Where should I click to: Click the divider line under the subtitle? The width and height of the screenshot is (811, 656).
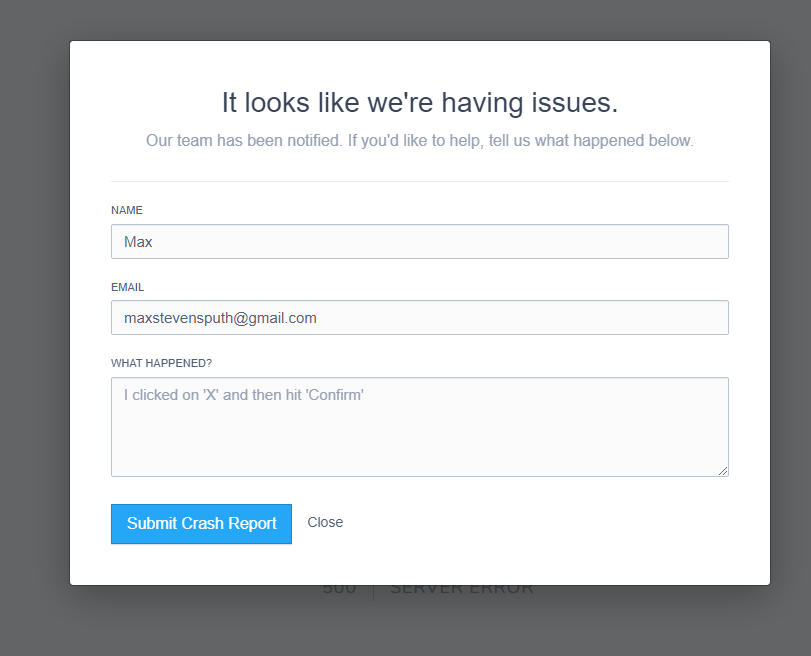pyautogui.click(x=420, y=181)
